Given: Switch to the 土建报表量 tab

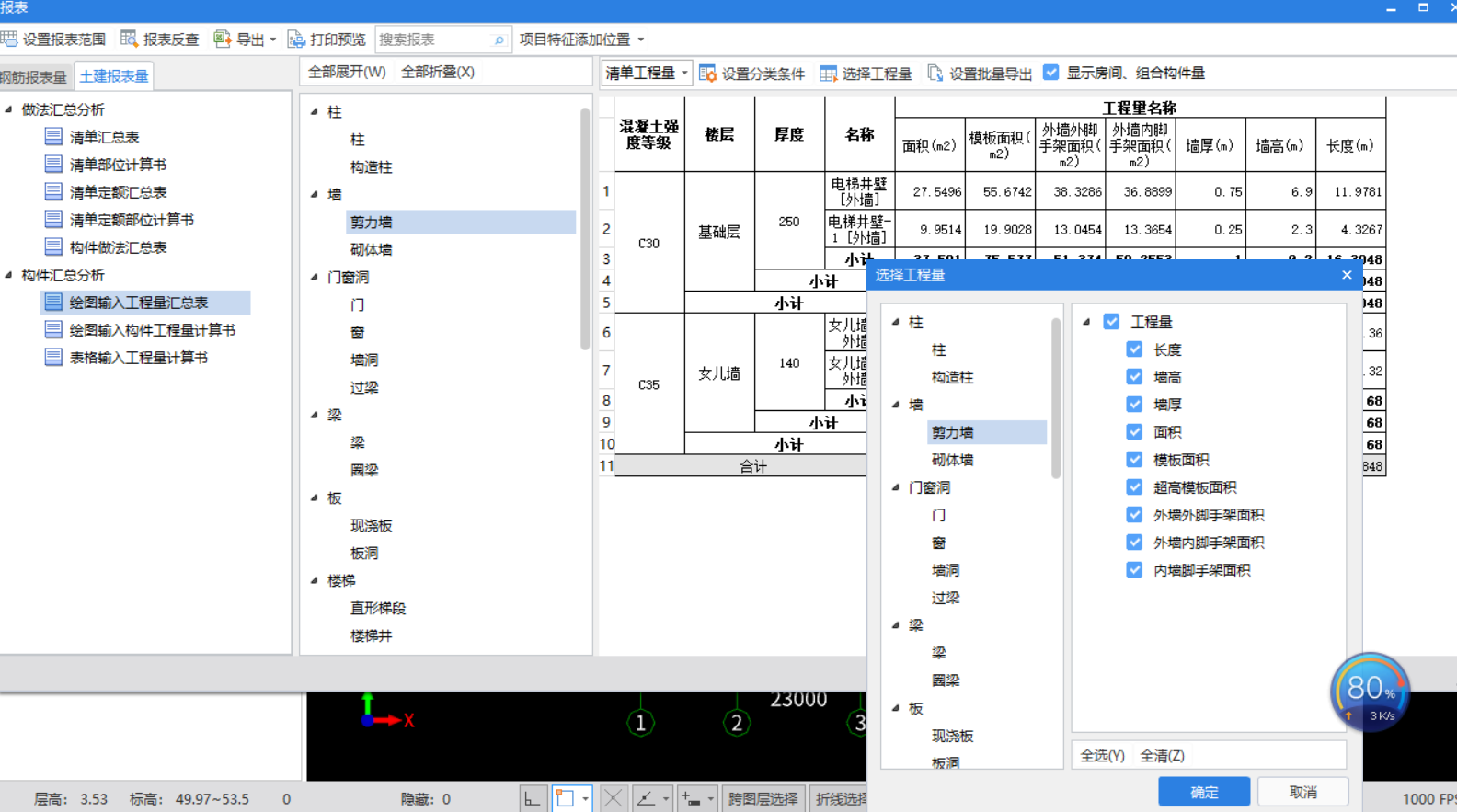Looking at the screenshot, I should [x=114, y=76].
